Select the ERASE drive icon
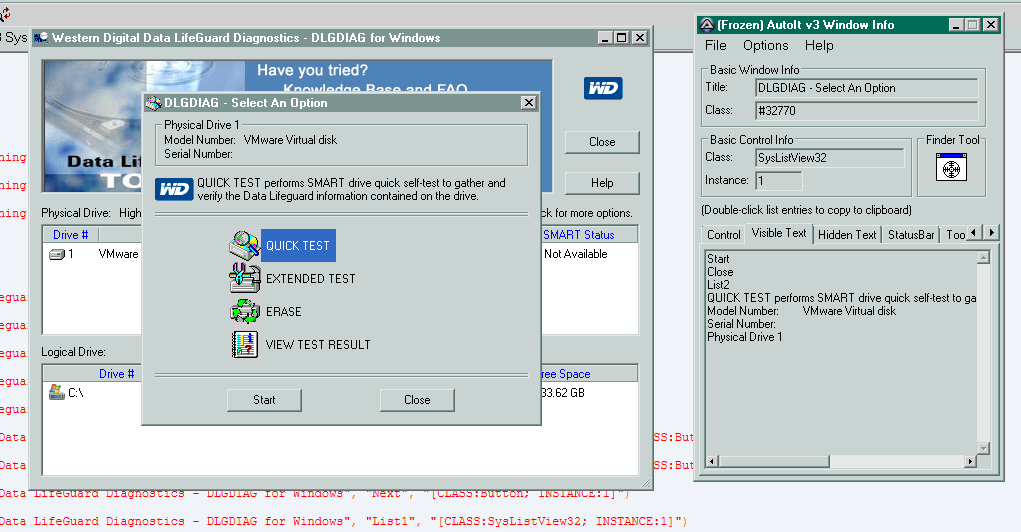Screen dimensions: 1021x532 tap(245, 312)
